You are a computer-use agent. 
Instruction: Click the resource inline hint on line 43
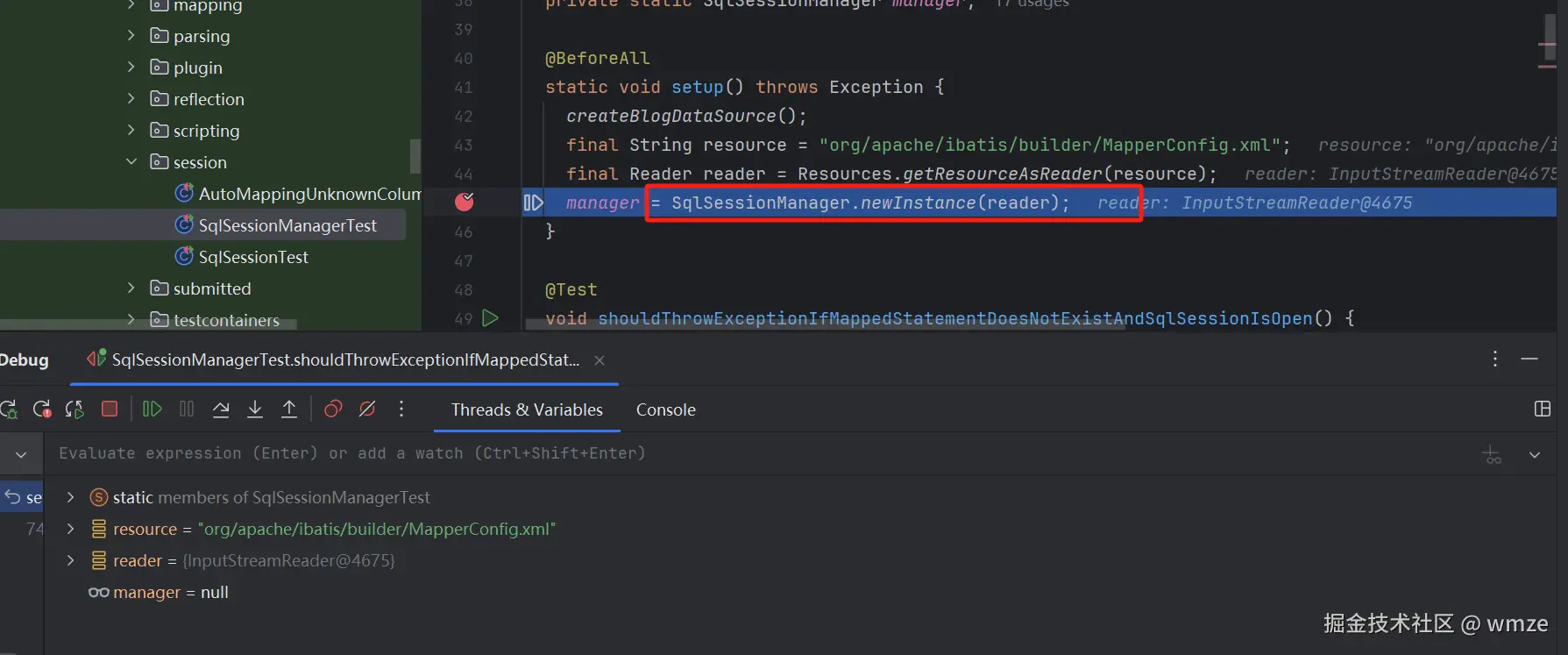pos(1437,145)
